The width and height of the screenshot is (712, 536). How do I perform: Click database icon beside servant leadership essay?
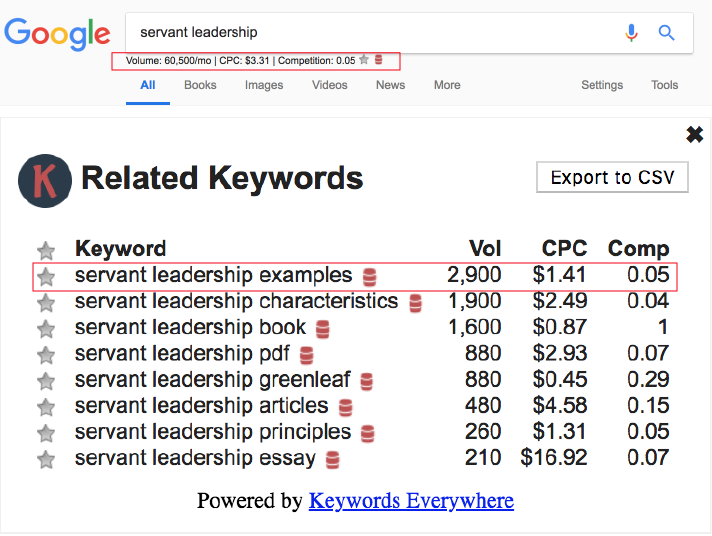(333, 460)
